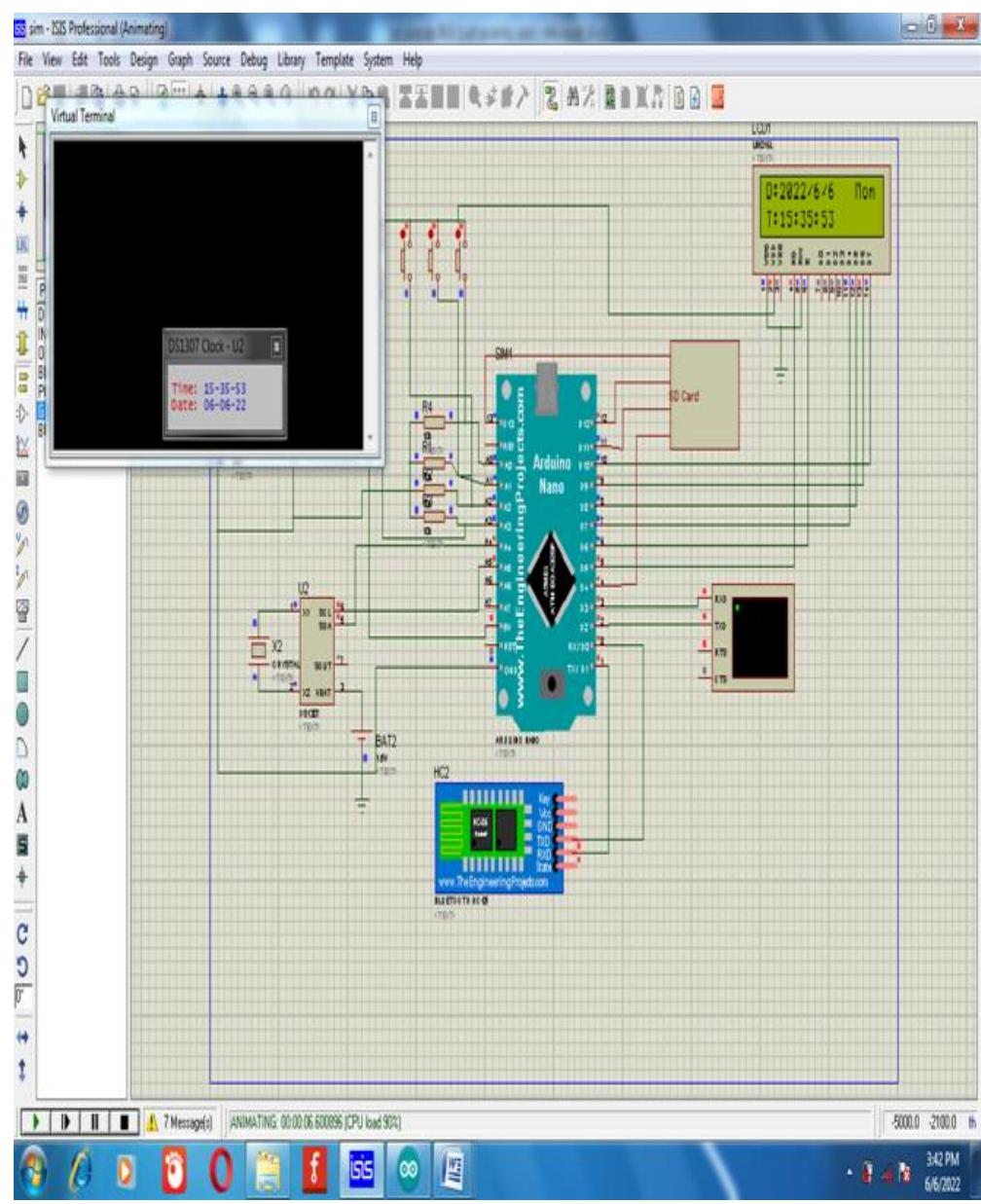Image resolution: width=981 pixels, height=1204 pixels.
Task: Click the X-Mirror flip icon
Action: (x=21, y=1038)
